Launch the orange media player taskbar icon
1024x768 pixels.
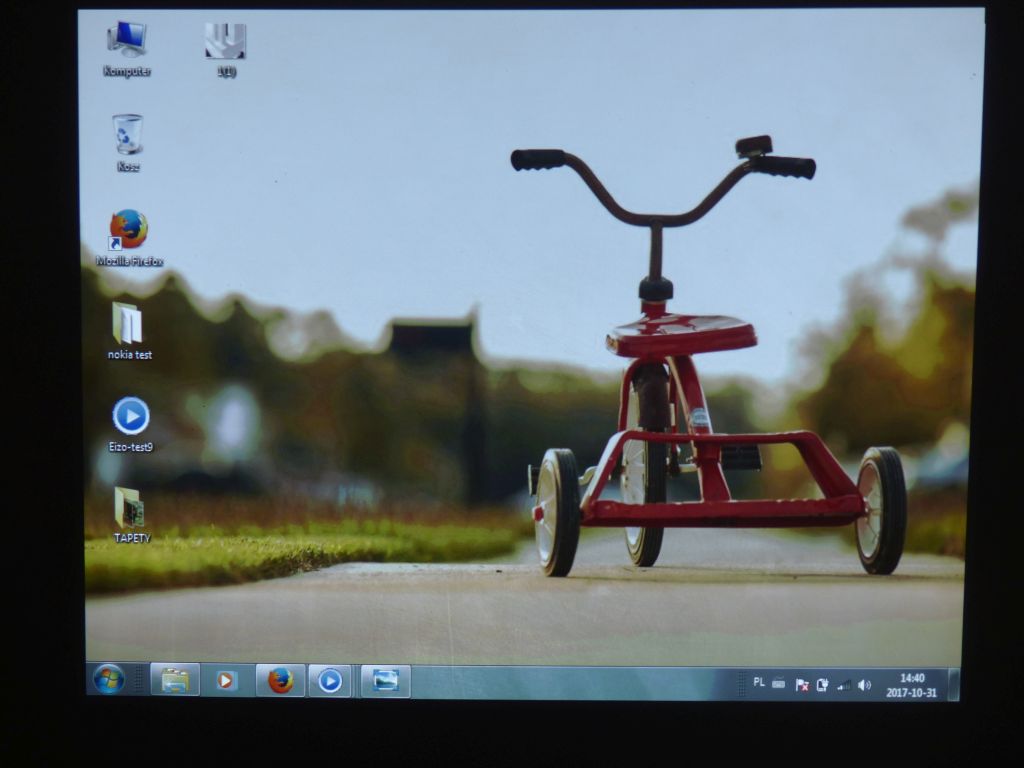(x=226, y=680)
